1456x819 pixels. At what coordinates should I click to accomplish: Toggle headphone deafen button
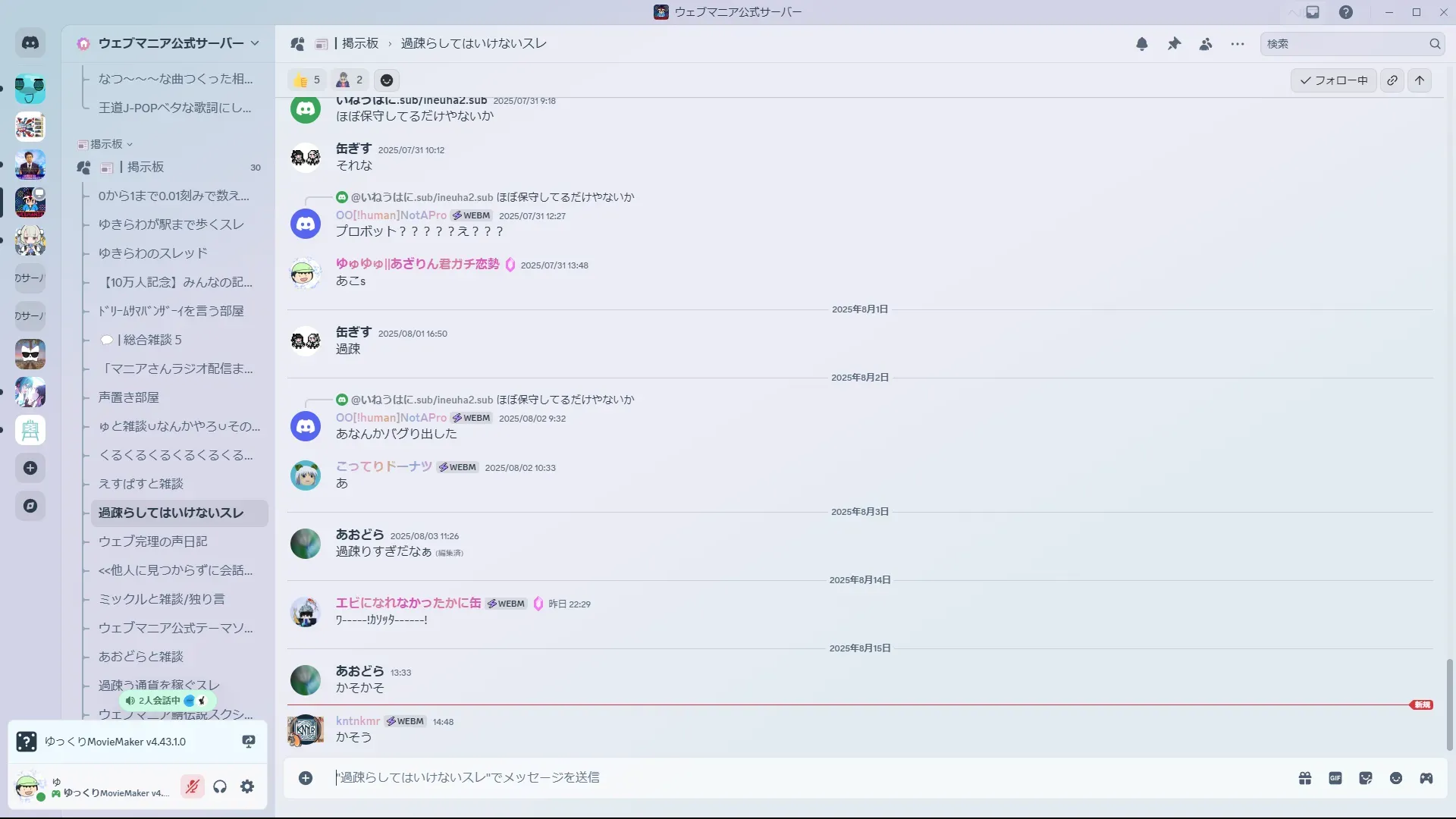tap(220, 786)
